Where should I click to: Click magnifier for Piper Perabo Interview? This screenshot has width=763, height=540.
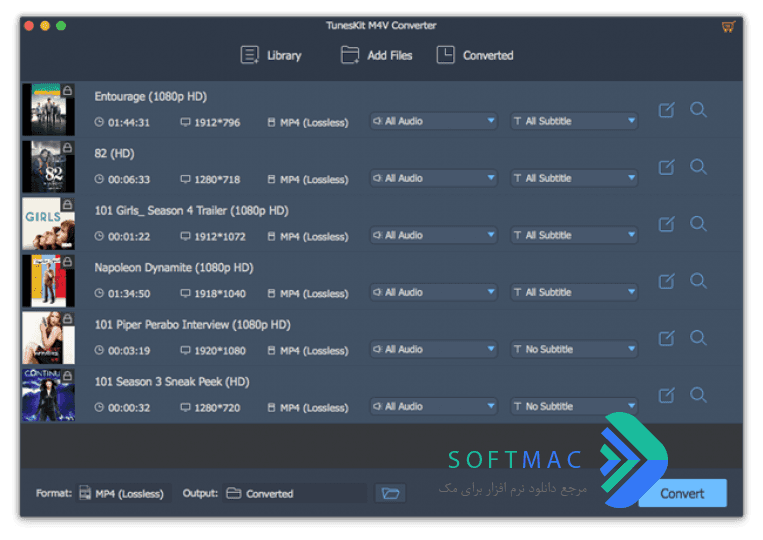[698, 338]
